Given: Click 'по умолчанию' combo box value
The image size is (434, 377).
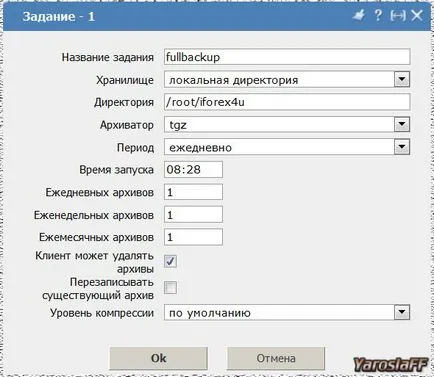Looking at the screenshot, I should pos(210,313).
